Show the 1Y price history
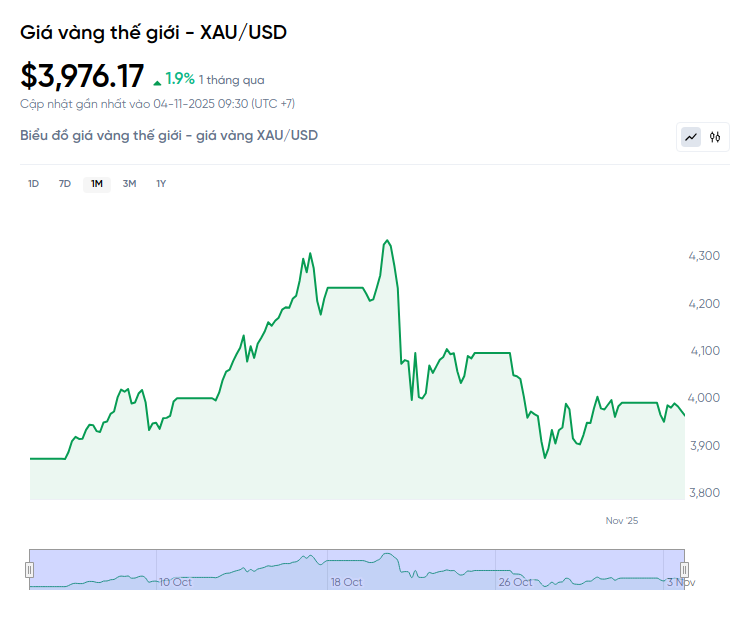 [x=161, y=183]
